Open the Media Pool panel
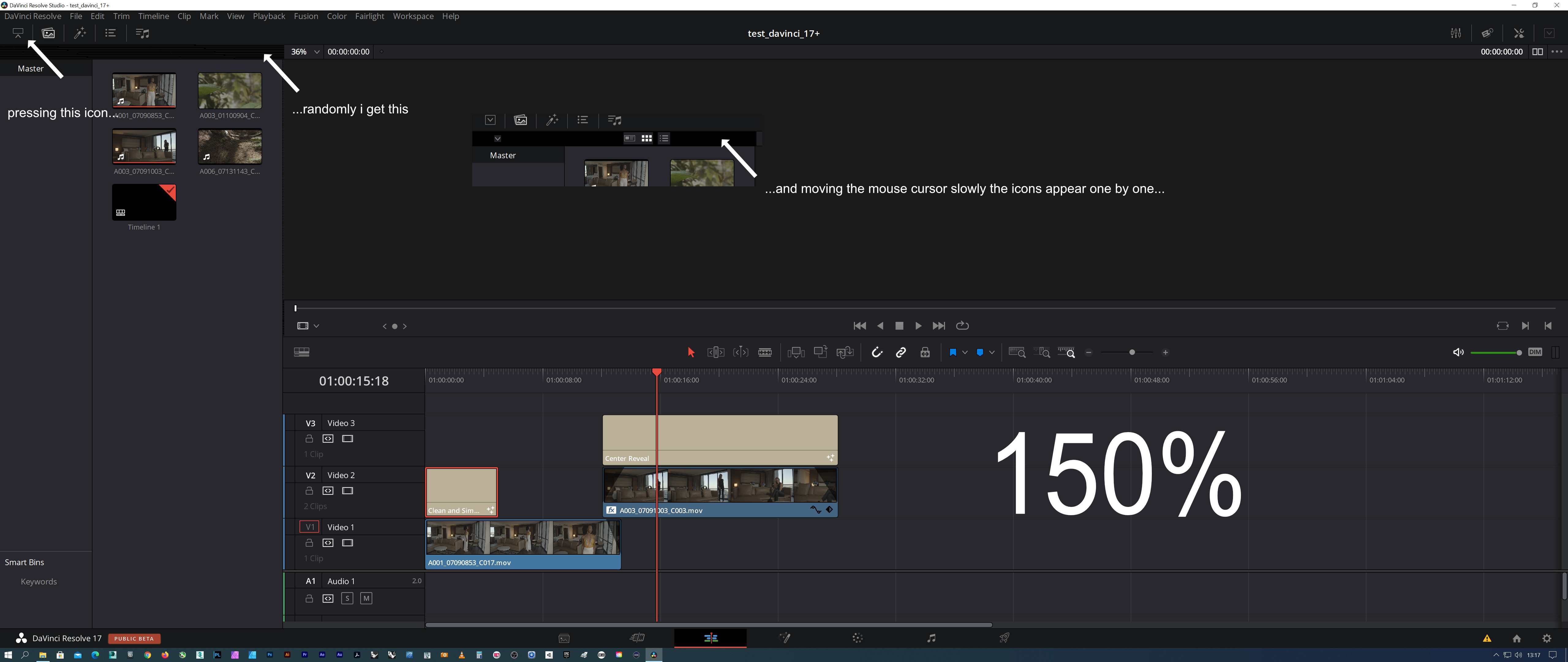This screenshot has width=1568, height=662. pos(49,33)
